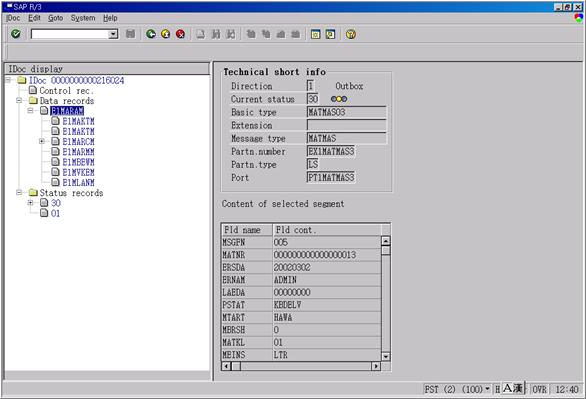Select the E1MARMM segment

point(78,152)
